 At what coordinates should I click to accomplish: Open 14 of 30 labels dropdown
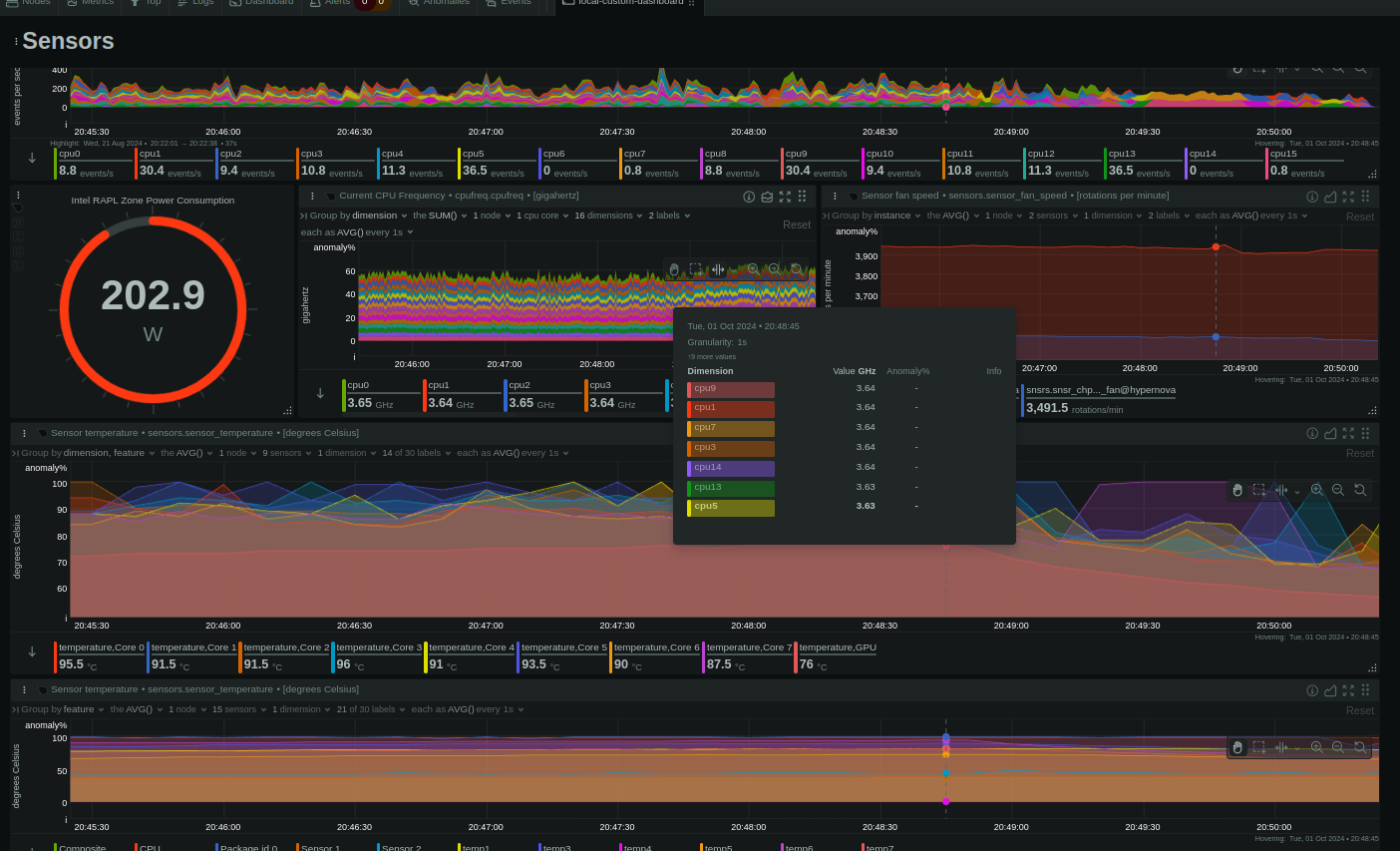coord(416,453)
